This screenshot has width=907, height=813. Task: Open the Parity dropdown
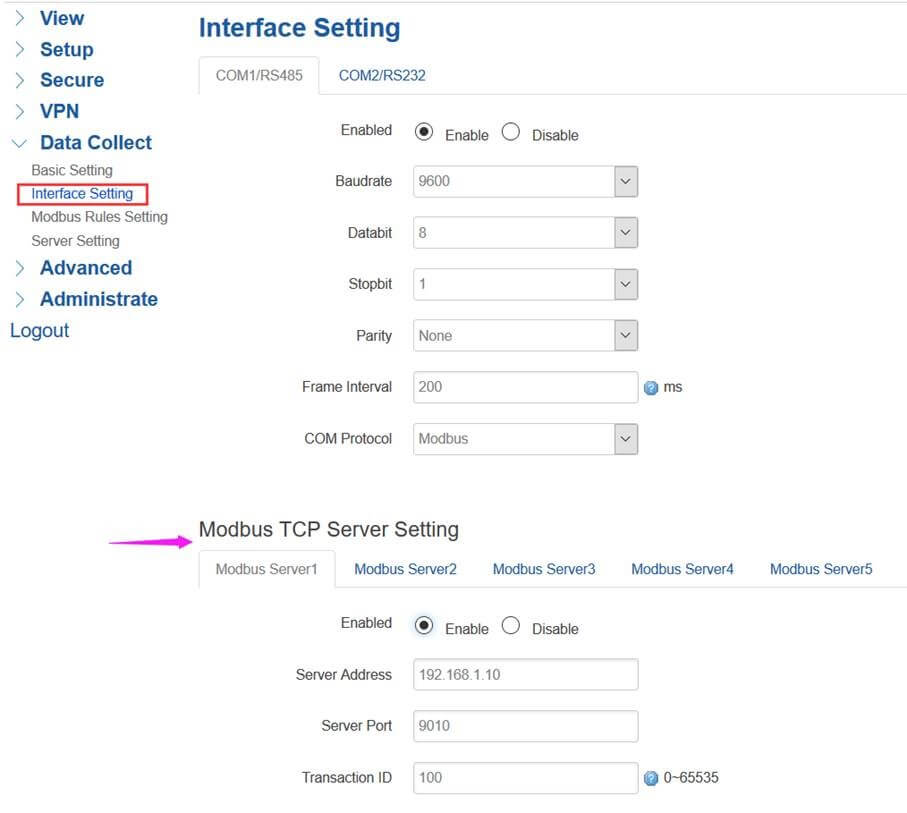coord(624,335)
